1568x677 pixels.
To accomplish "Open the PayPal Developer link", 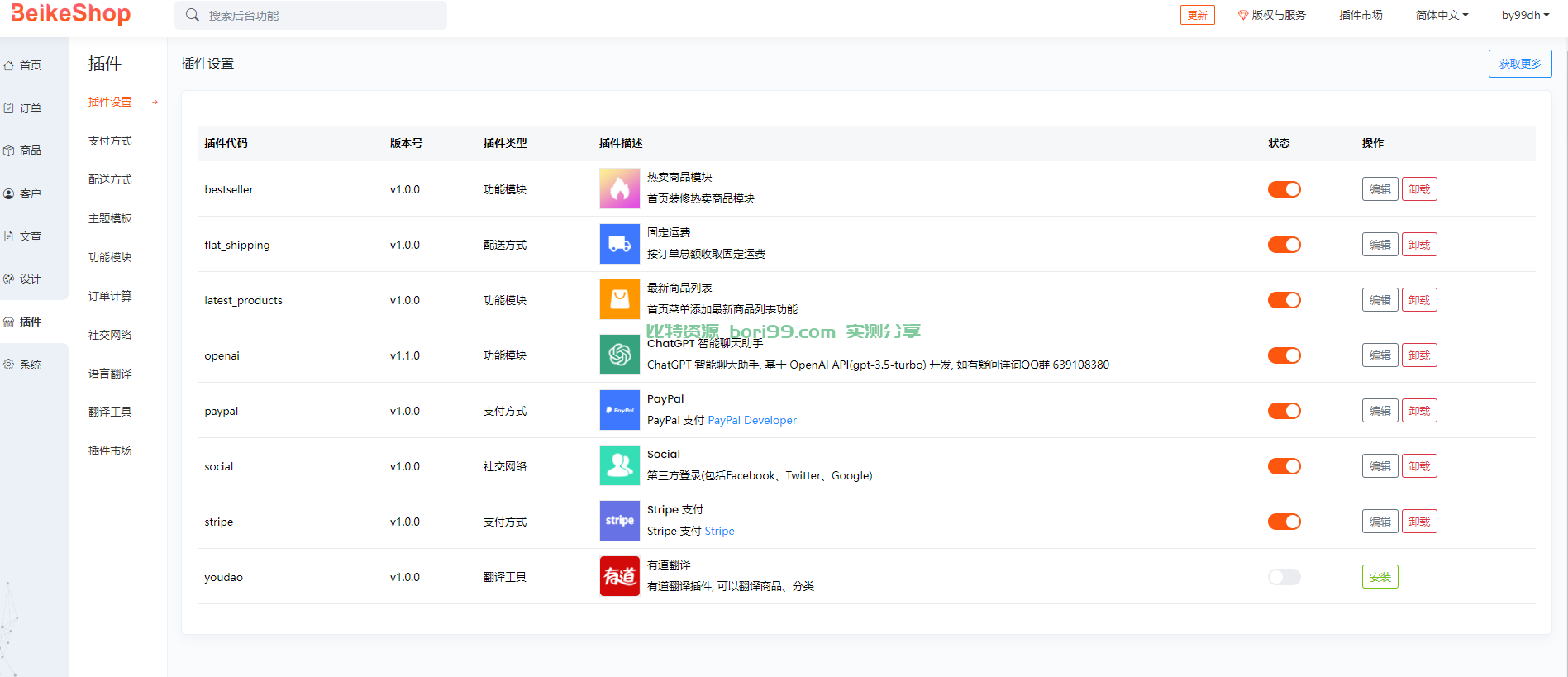I will coord(752,421).
